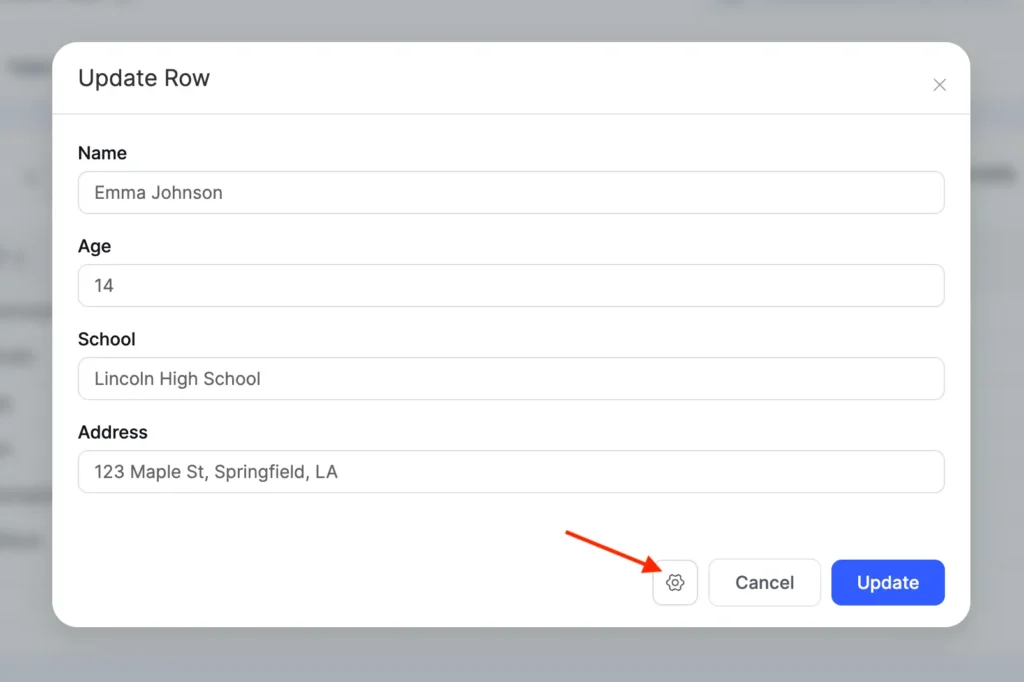1024x682 pixels.
Task: Focus the Address field with 123 Maple St
Action: 511,472
